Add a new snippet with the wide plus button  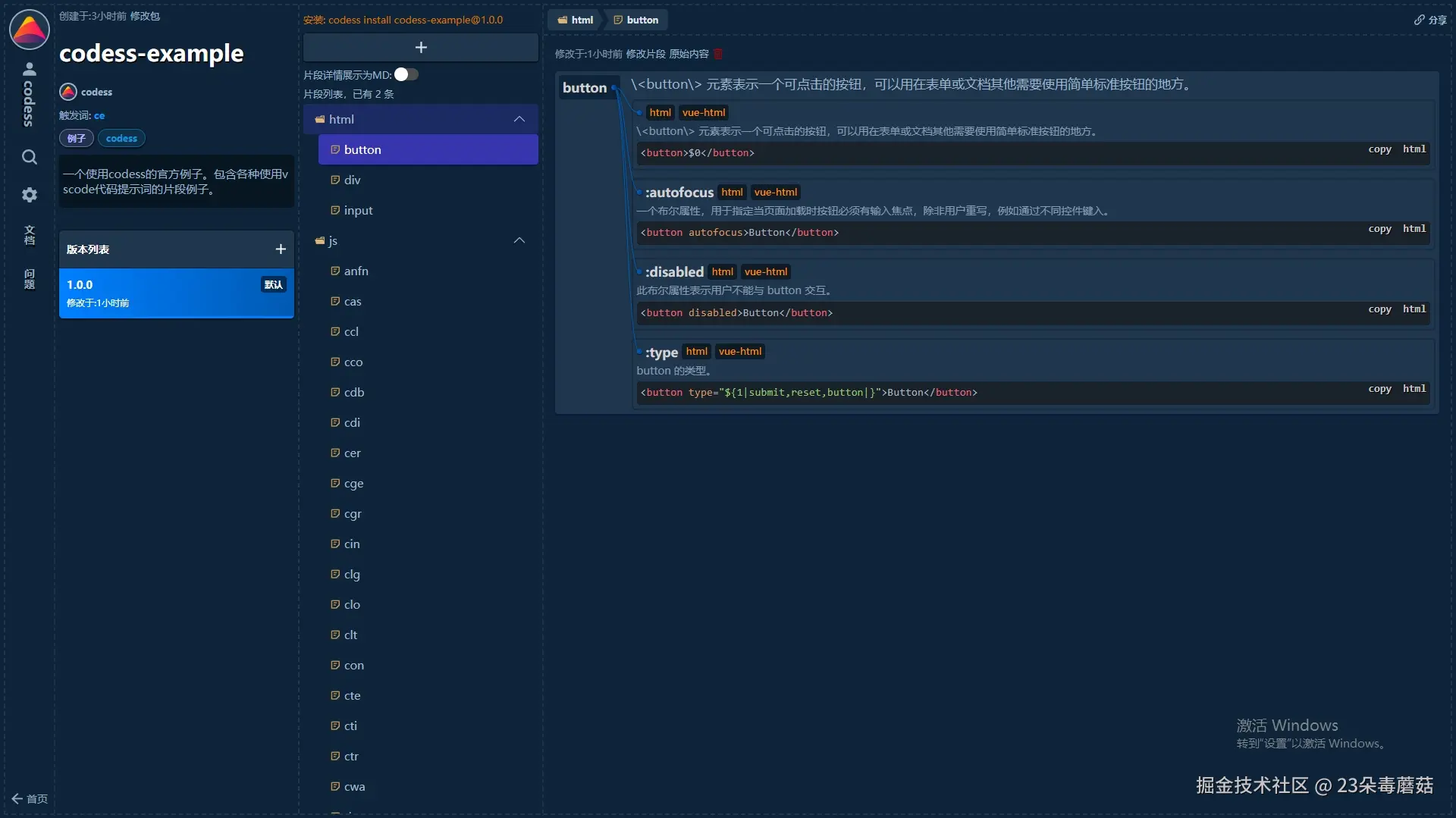421,48
